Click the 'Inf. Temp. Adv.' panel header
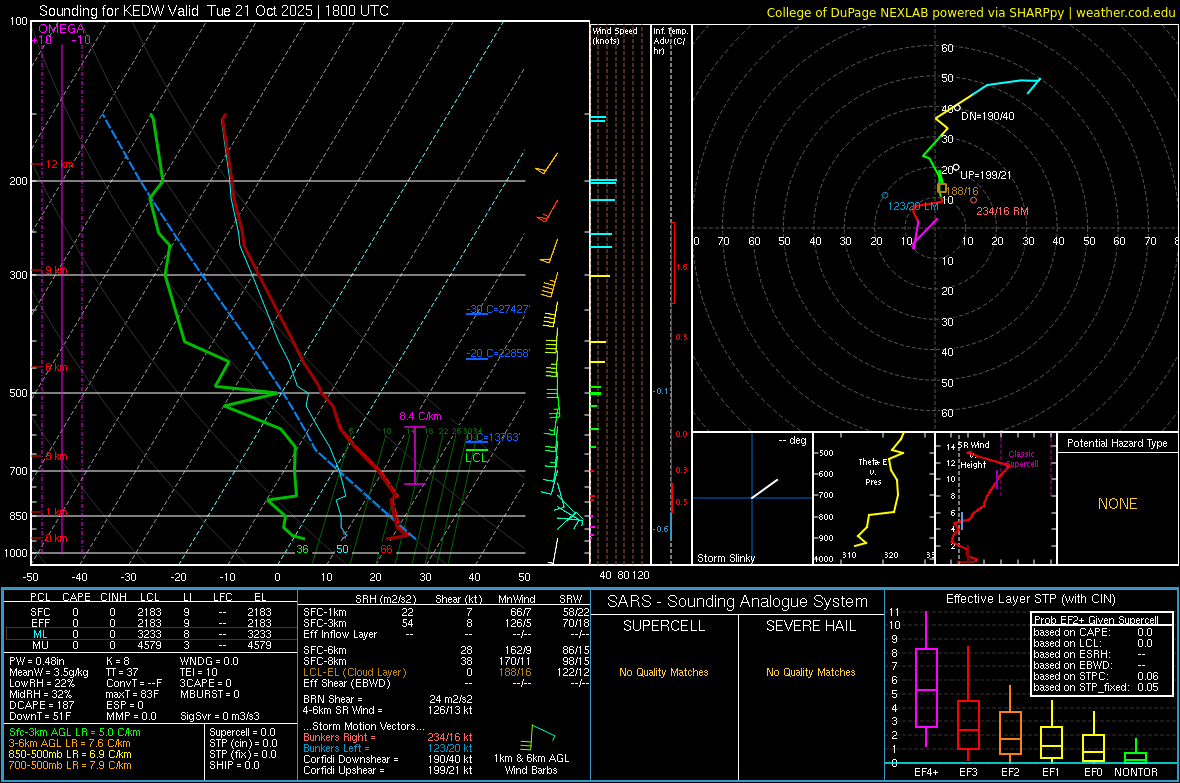This screenshot has height=783, width=1180. (670, 41)
